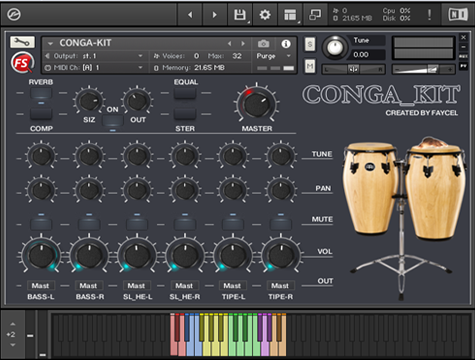Mute the instrument with M button
Screen dimensions: 475x360
[310, 66]
